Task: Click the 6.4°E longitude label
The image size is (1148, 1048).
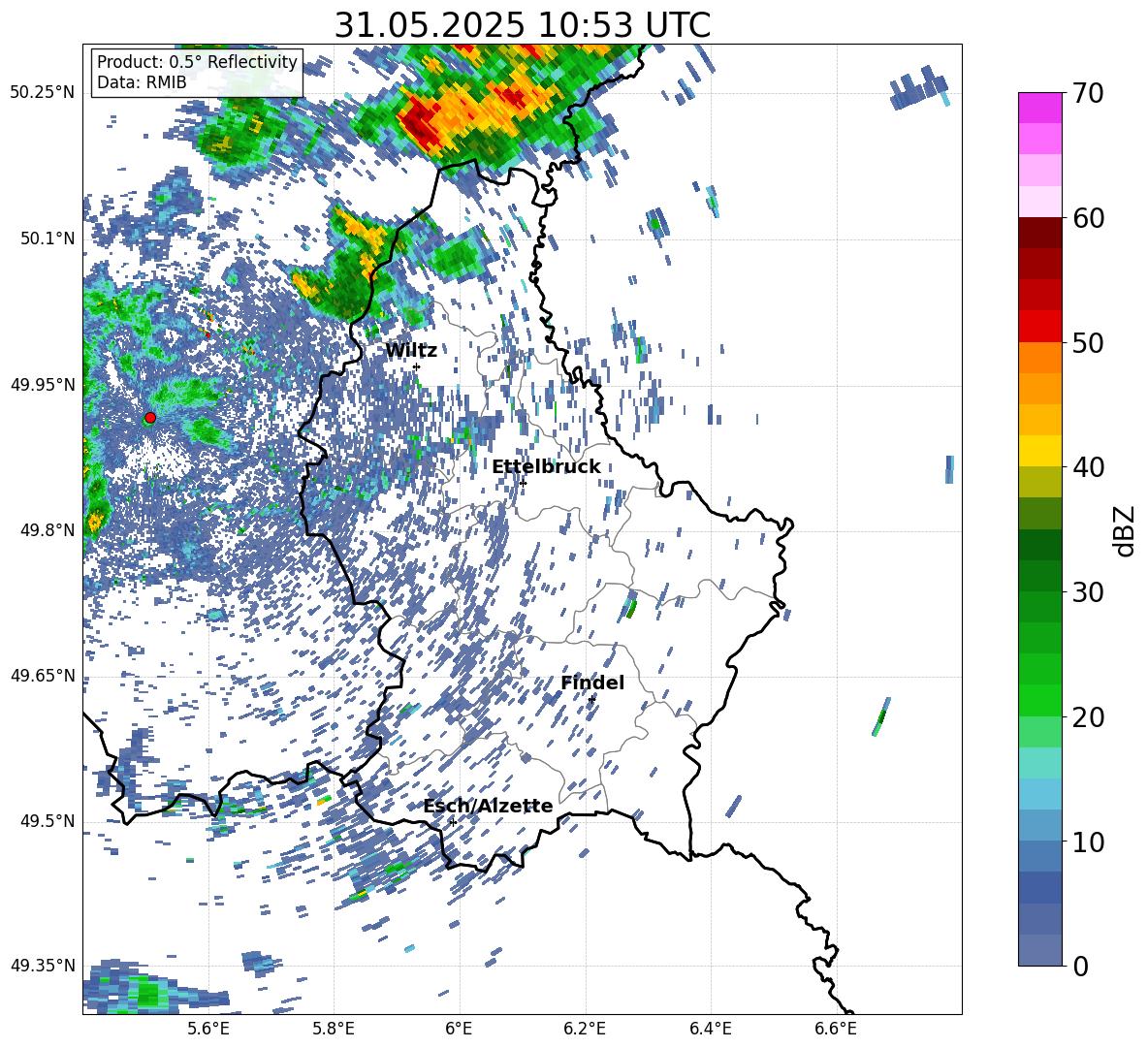Action: [710, 1029]
